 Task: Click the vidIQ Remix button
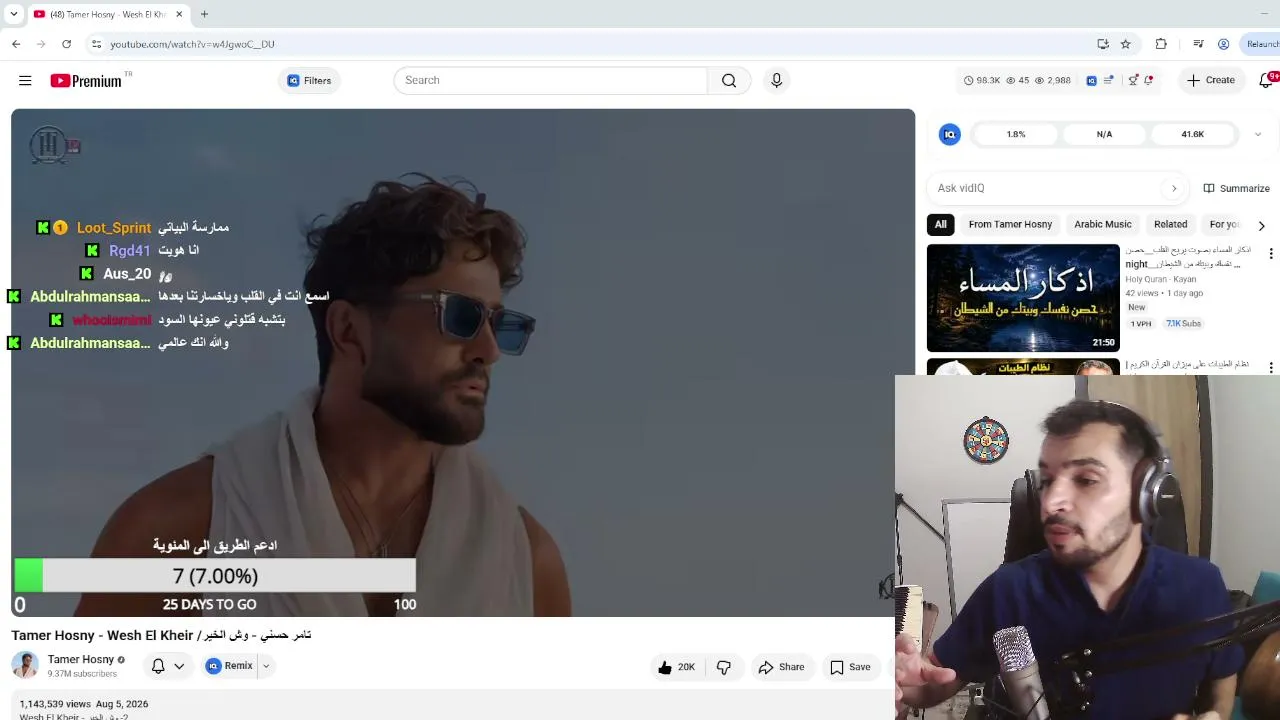click(x=230, y=666)
